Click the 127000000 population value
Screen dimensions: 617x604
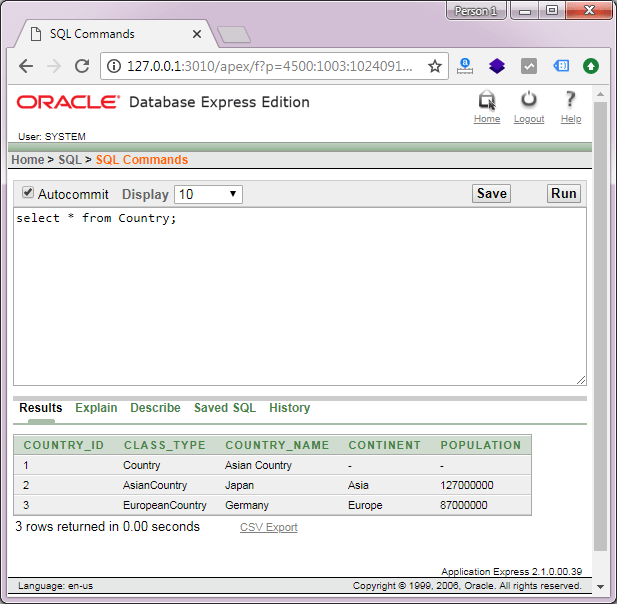466,485
